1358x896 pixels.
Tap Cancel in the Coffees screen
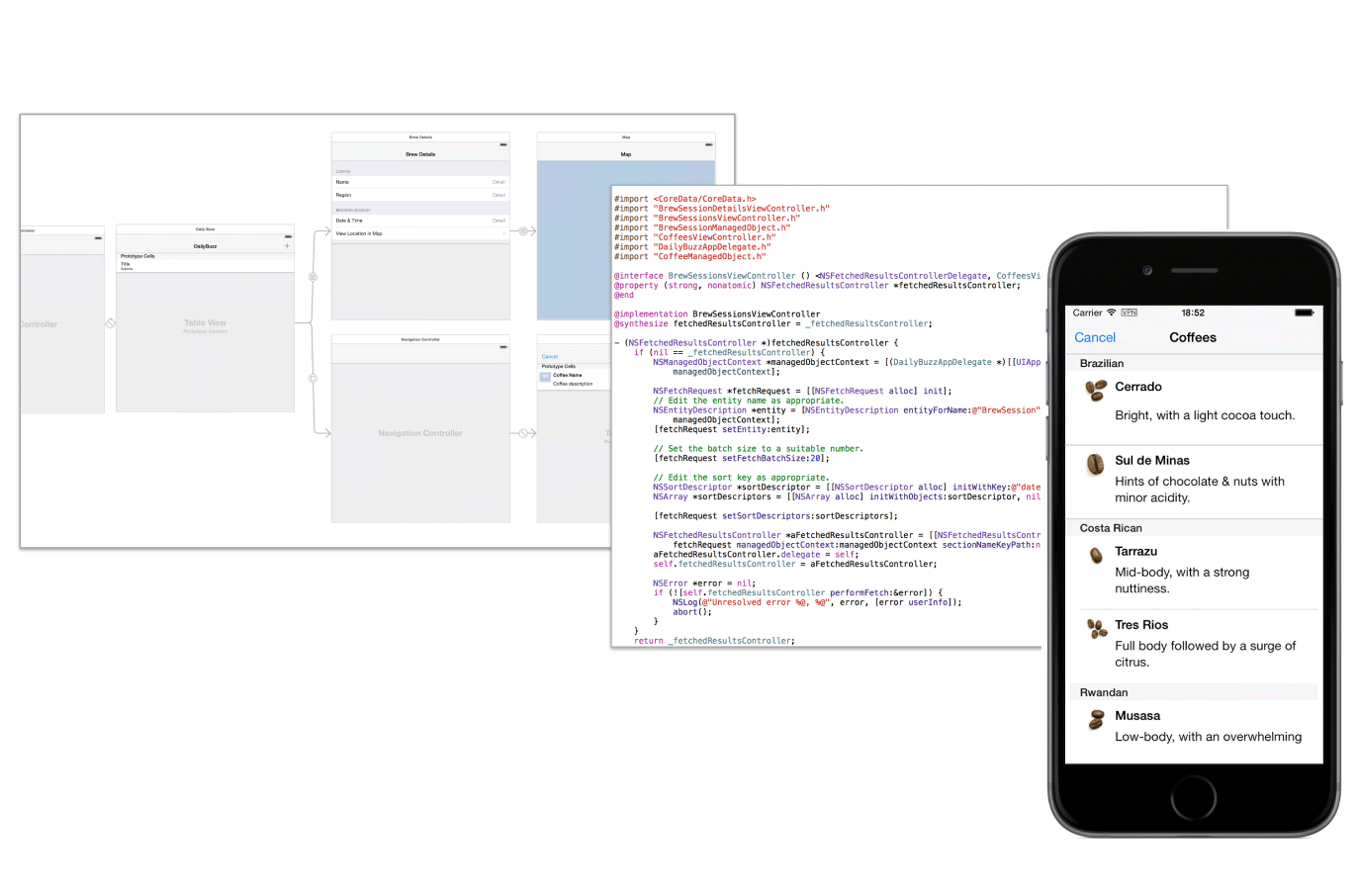[1094, 337]
